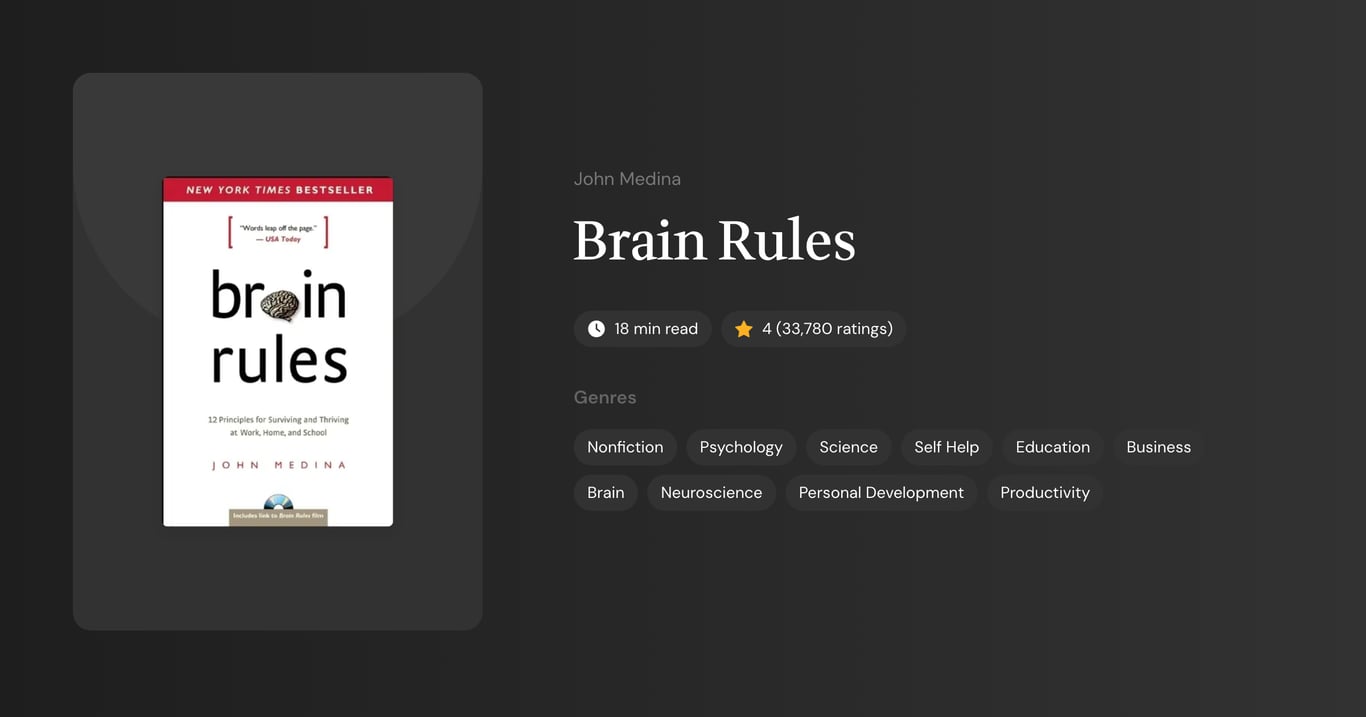Click the 18 min read pill
The image size is (1366, 717).
click(x=642, y=328)
